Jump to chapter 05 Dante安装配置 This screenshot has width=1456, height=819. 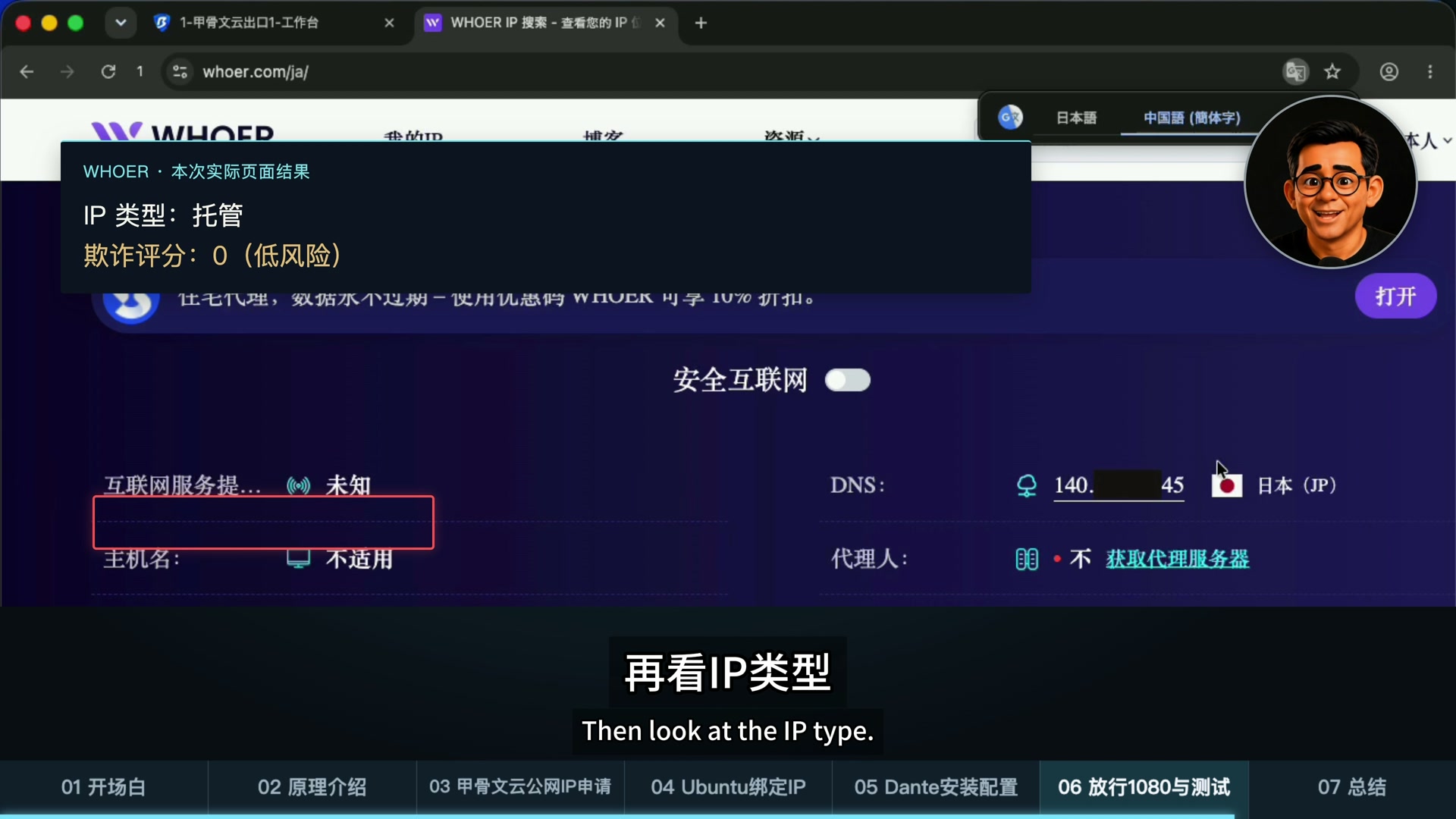936,787
